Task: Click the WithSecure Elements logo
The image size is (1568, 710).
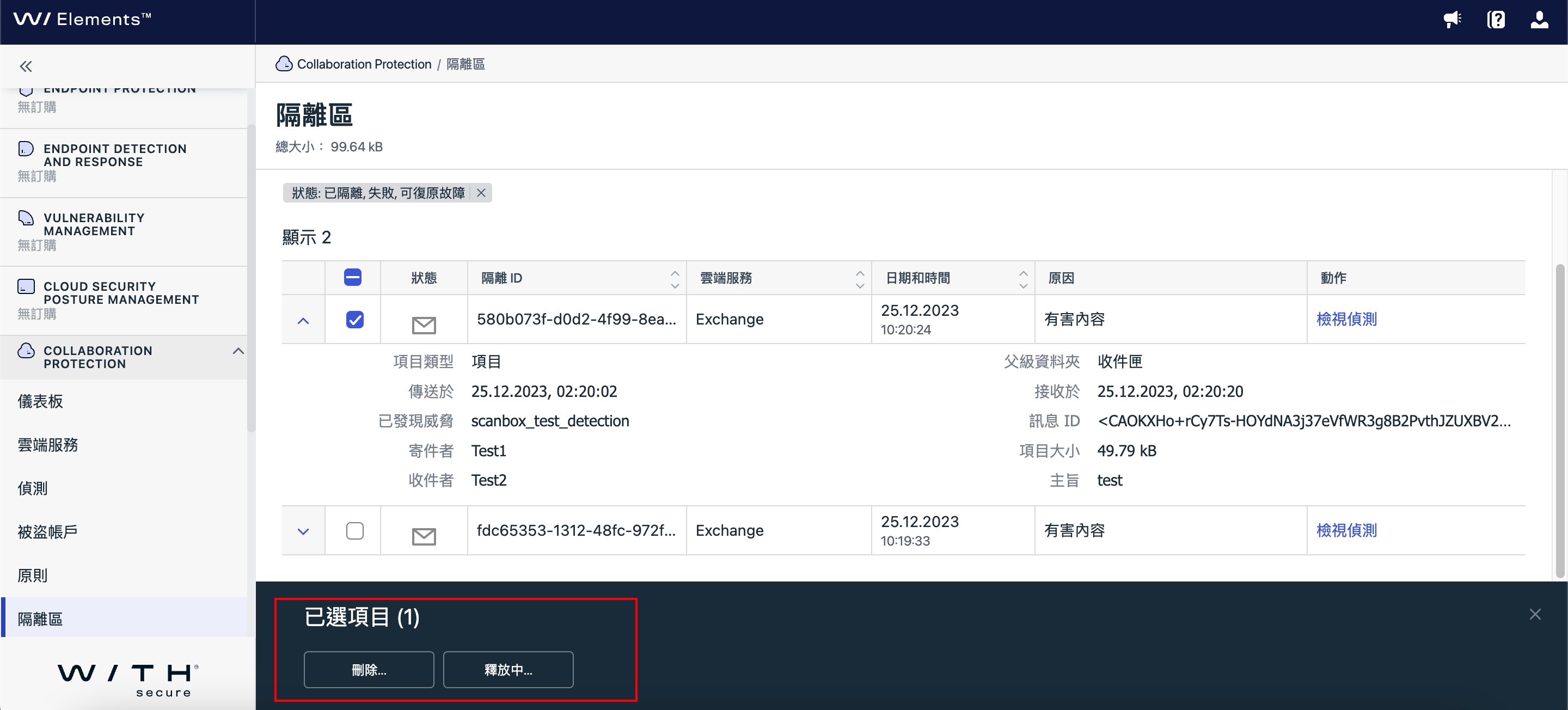Action: tap(82, 20)
